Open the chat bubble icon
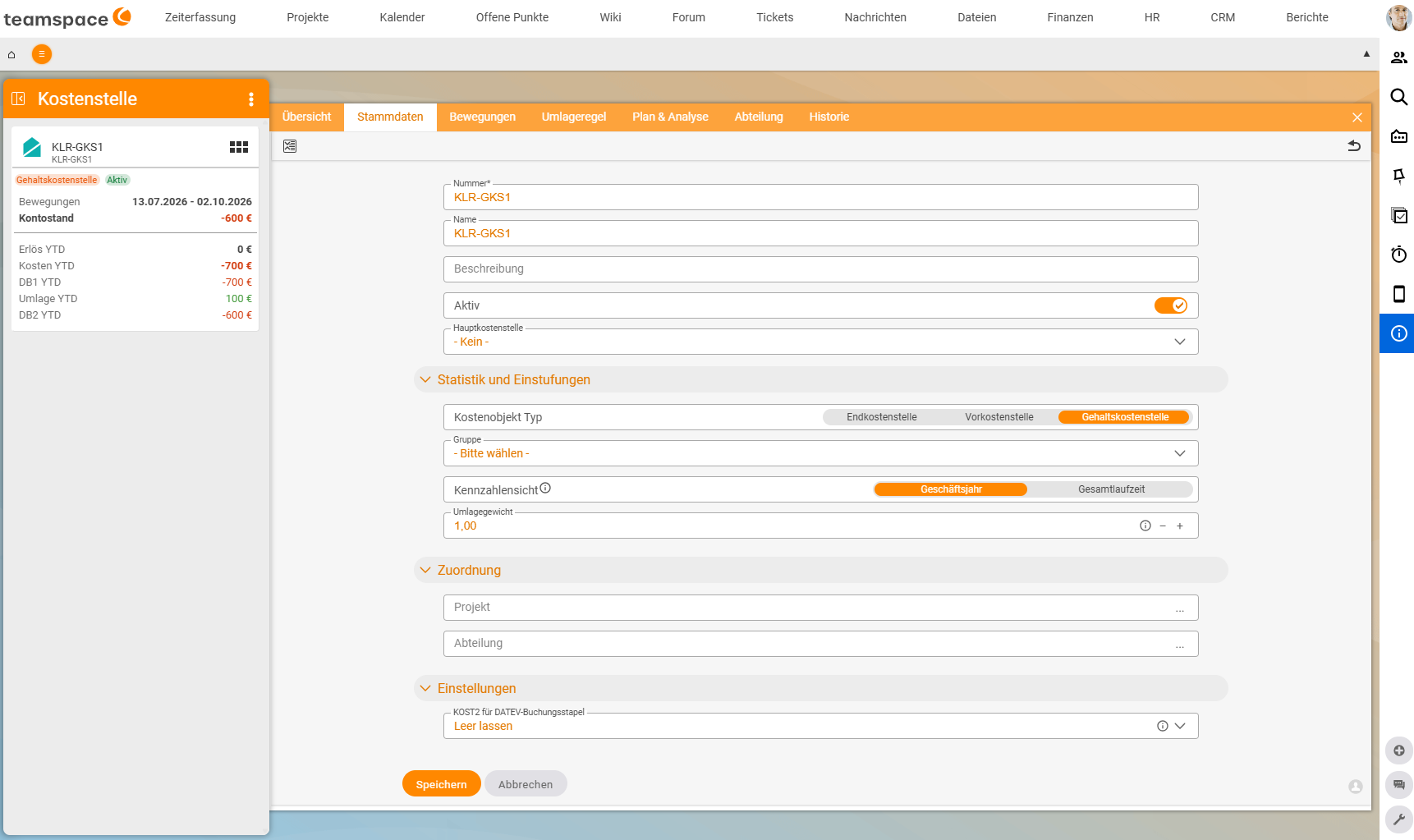 click(1399, 785)
